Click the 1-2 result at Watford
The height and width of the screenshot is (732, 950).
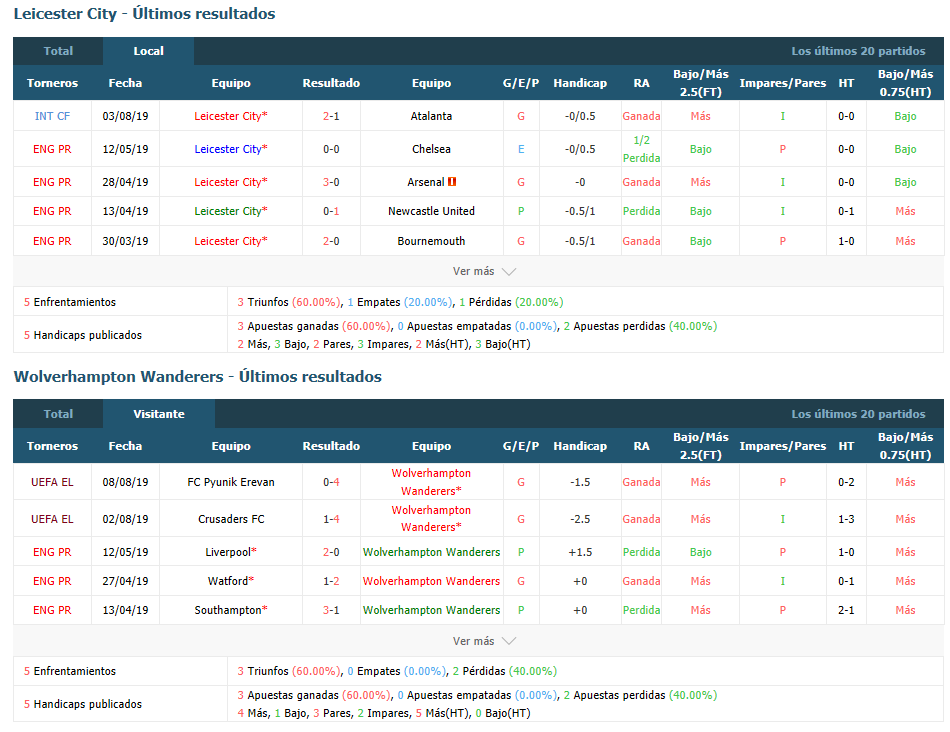[331, 581]
